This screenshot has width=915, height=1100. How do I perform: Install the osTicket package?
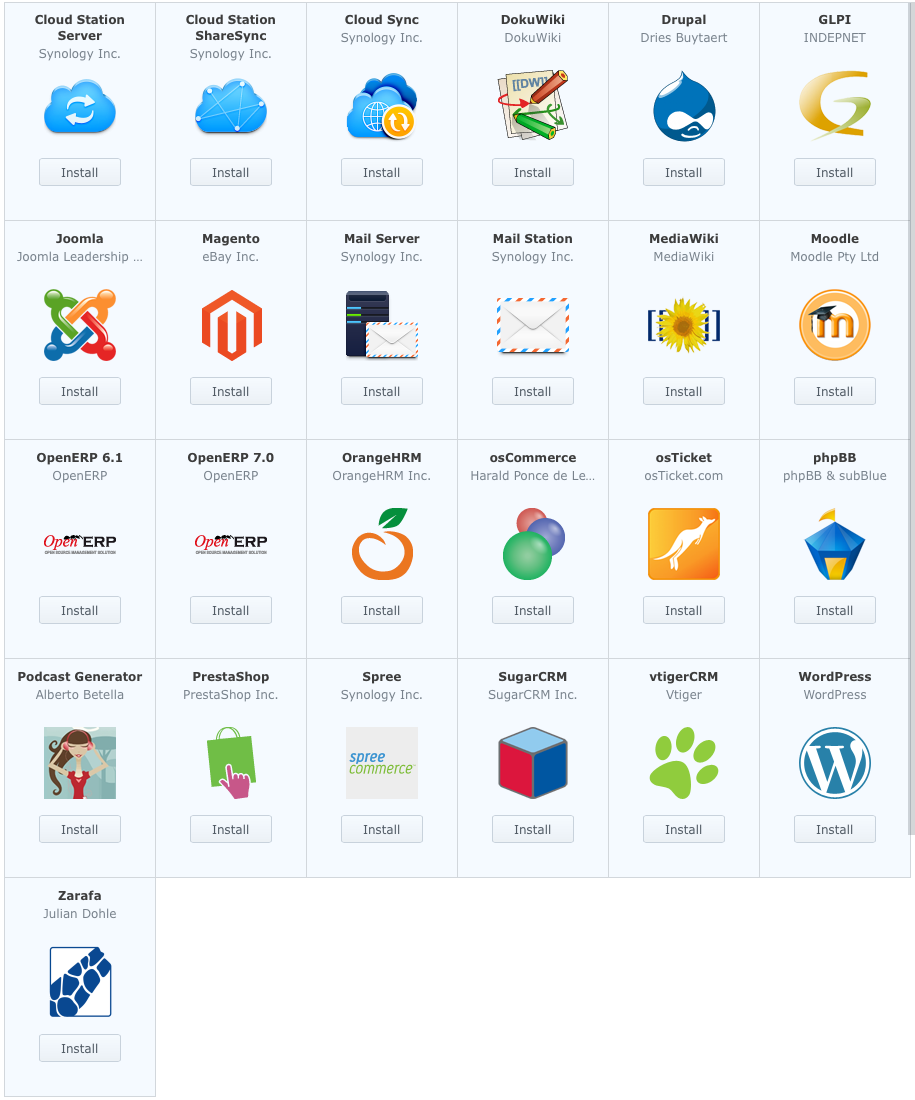(x=684, y=610)
